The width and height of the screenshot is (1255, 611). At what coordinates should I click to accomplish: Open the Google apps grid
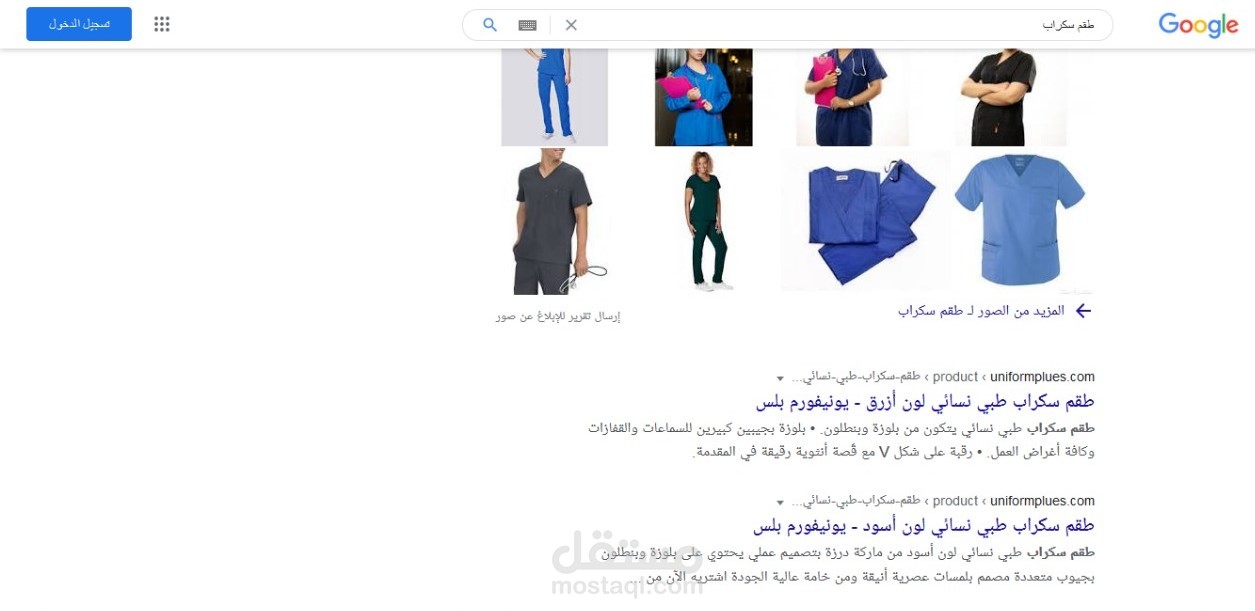[162, 24]
